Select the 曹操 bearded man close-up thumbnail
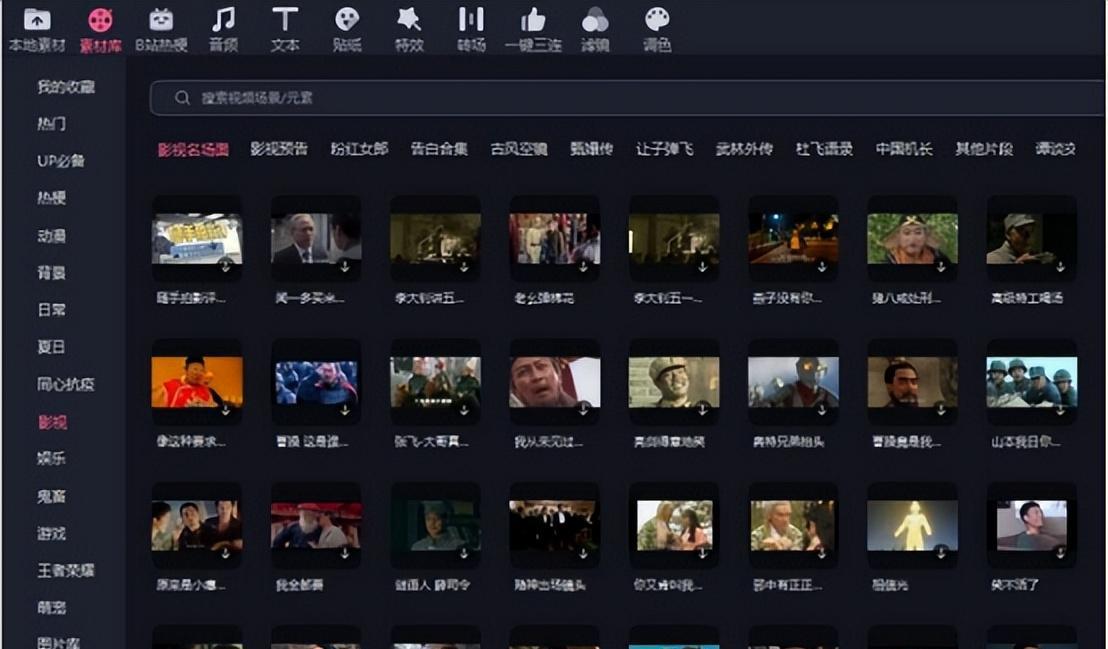 point(912,382)
